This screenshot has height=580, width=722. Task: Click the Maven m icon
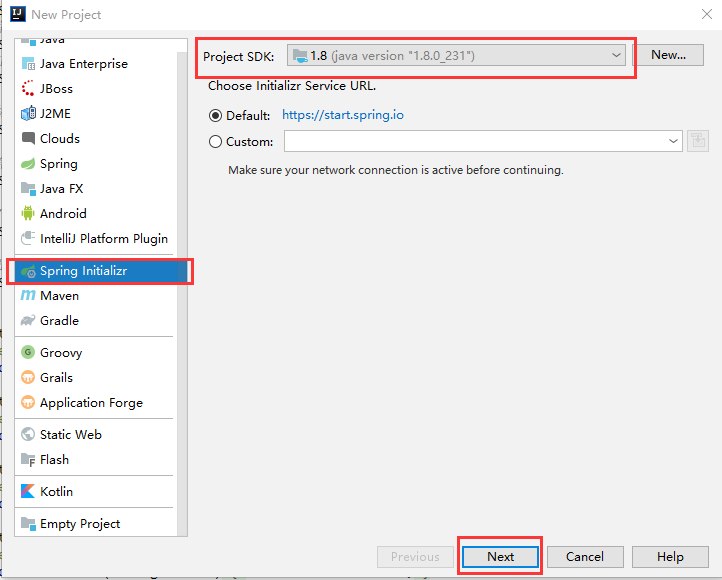[28, 296]
